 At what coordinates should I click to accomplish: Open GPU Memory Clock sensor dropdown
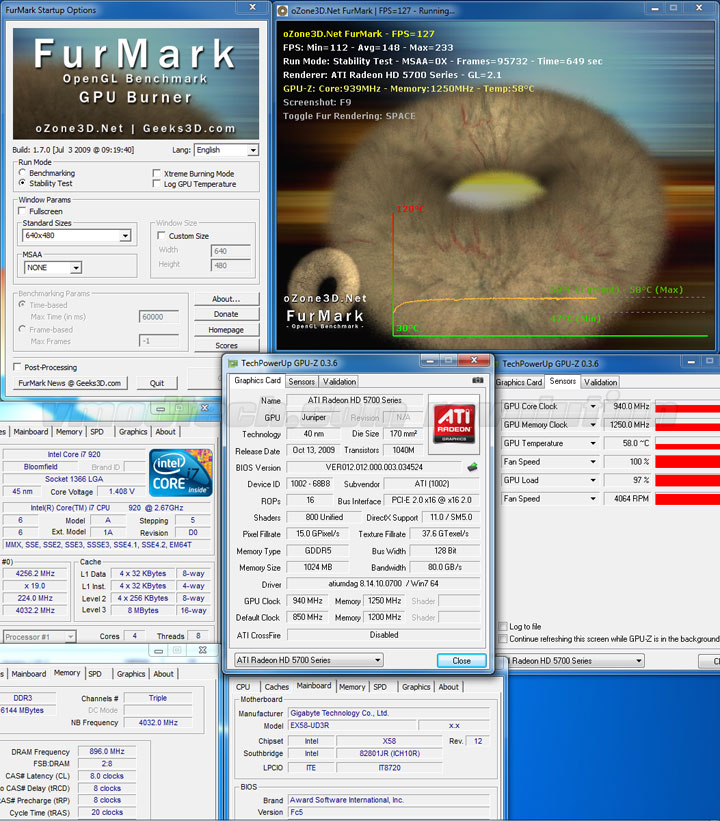tap(593, 425)
